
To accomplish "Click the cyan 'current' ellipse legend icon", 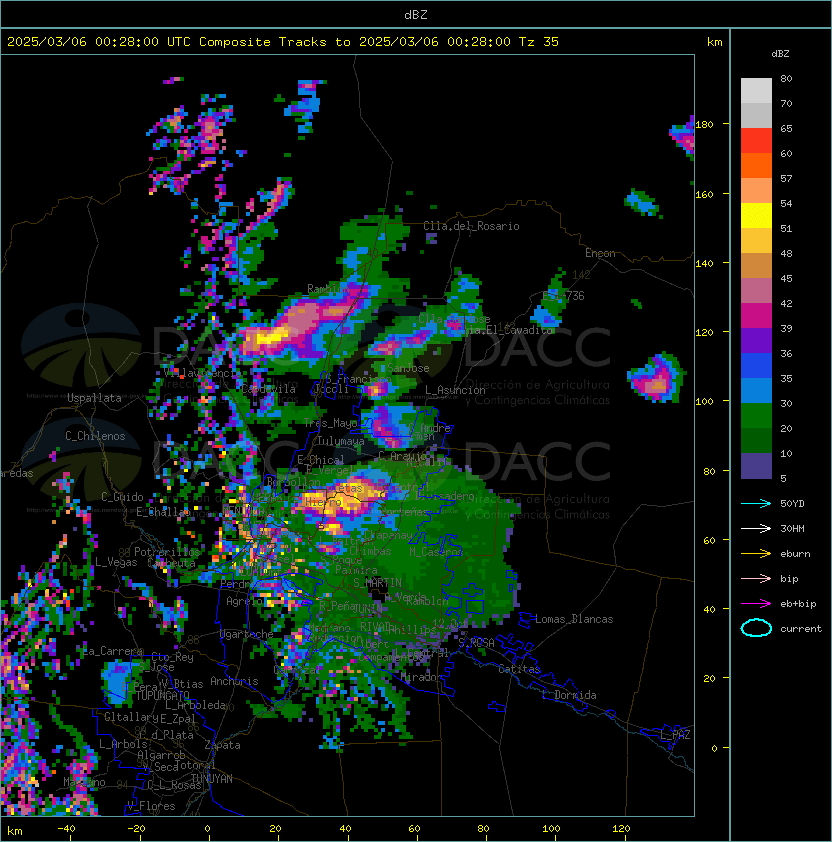I will [756, 628].
